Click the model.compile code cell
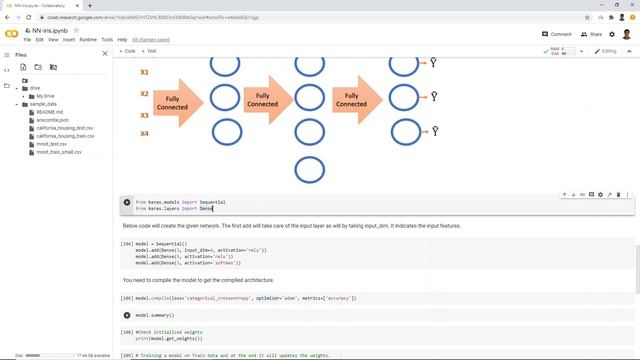The width and height of the screenshot is (640, 360). tap(377, 298)
